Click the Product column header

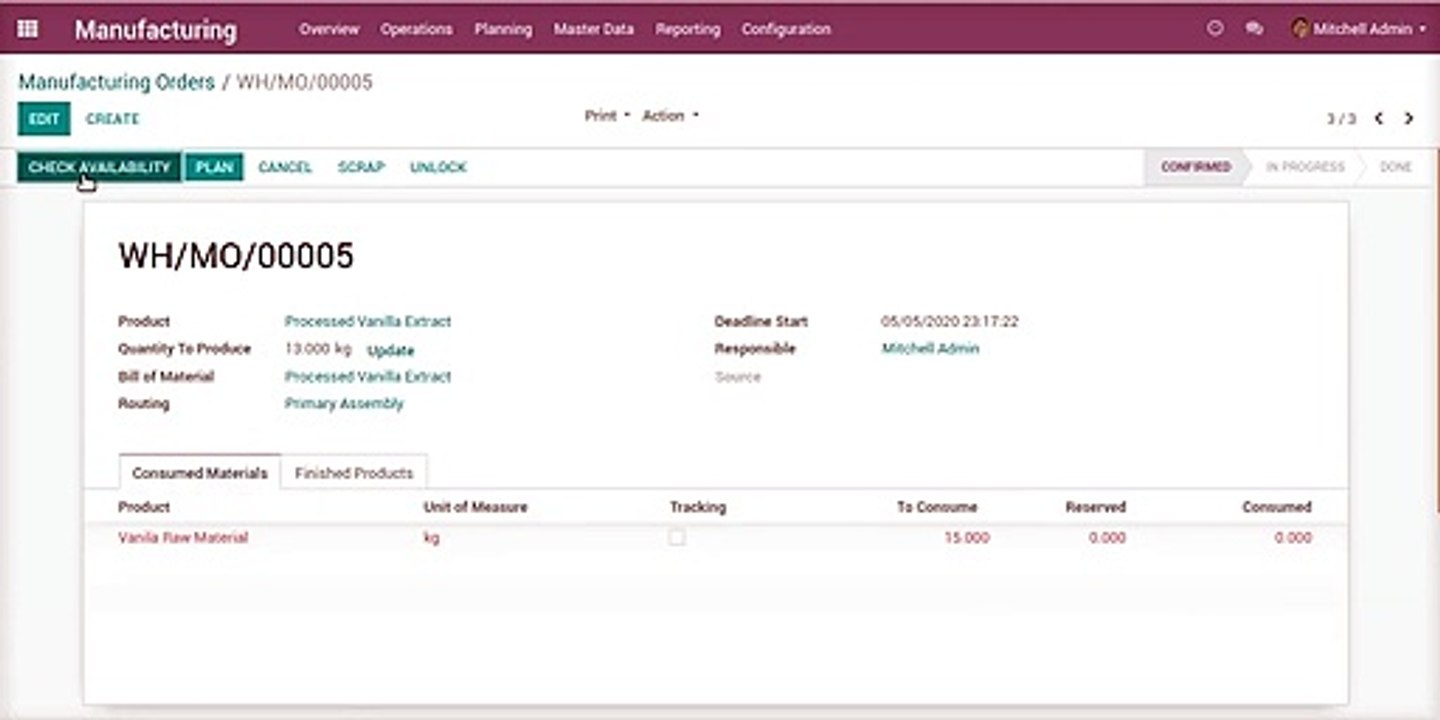(144, 507)
